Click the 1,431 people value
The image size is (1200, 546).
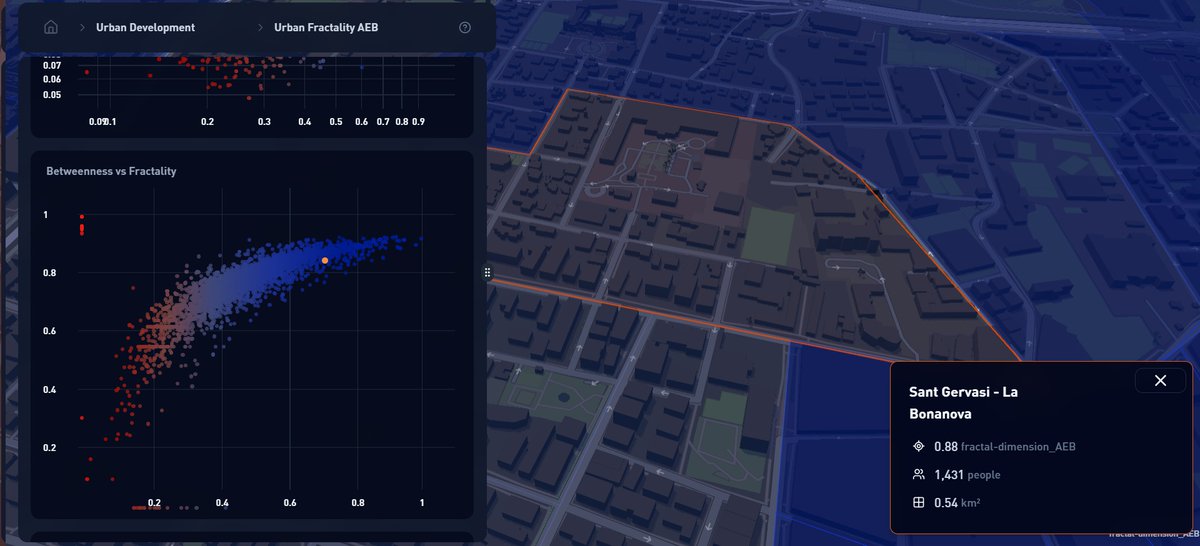967,474
